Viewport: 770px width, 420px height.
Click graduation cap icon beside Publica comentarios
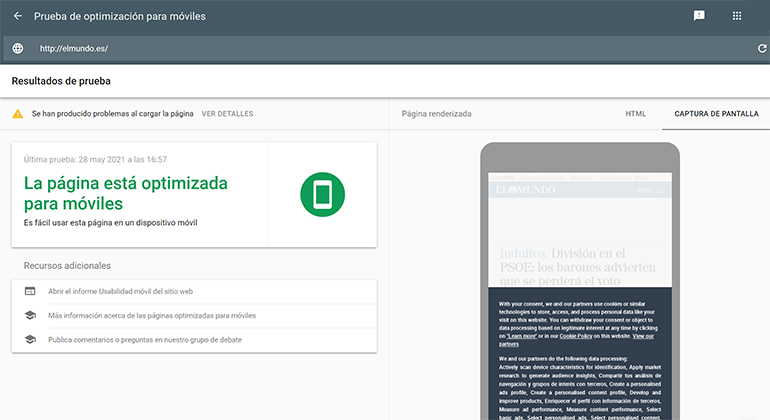click(x=30, y=340)
